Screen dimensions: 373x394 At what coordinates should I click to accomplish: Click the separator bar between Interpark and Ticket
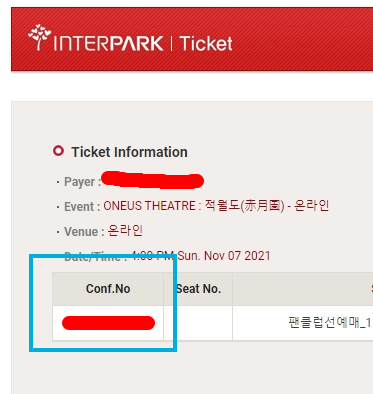tap(172, 44)
